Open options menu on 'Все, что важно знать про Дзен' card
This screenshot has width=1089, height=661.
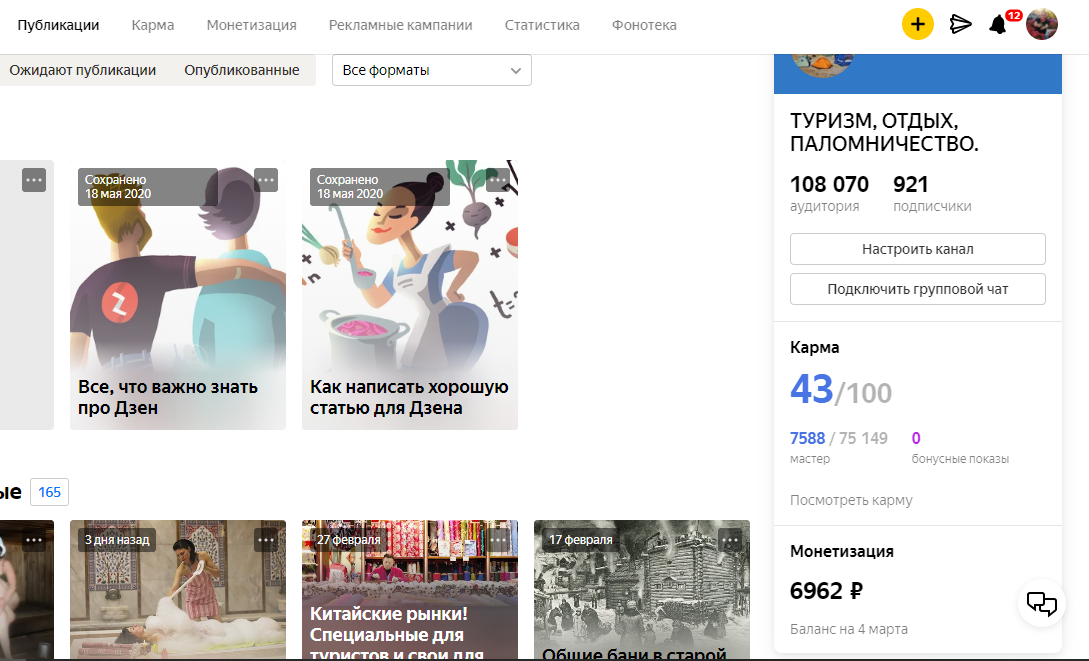point(266,180)
